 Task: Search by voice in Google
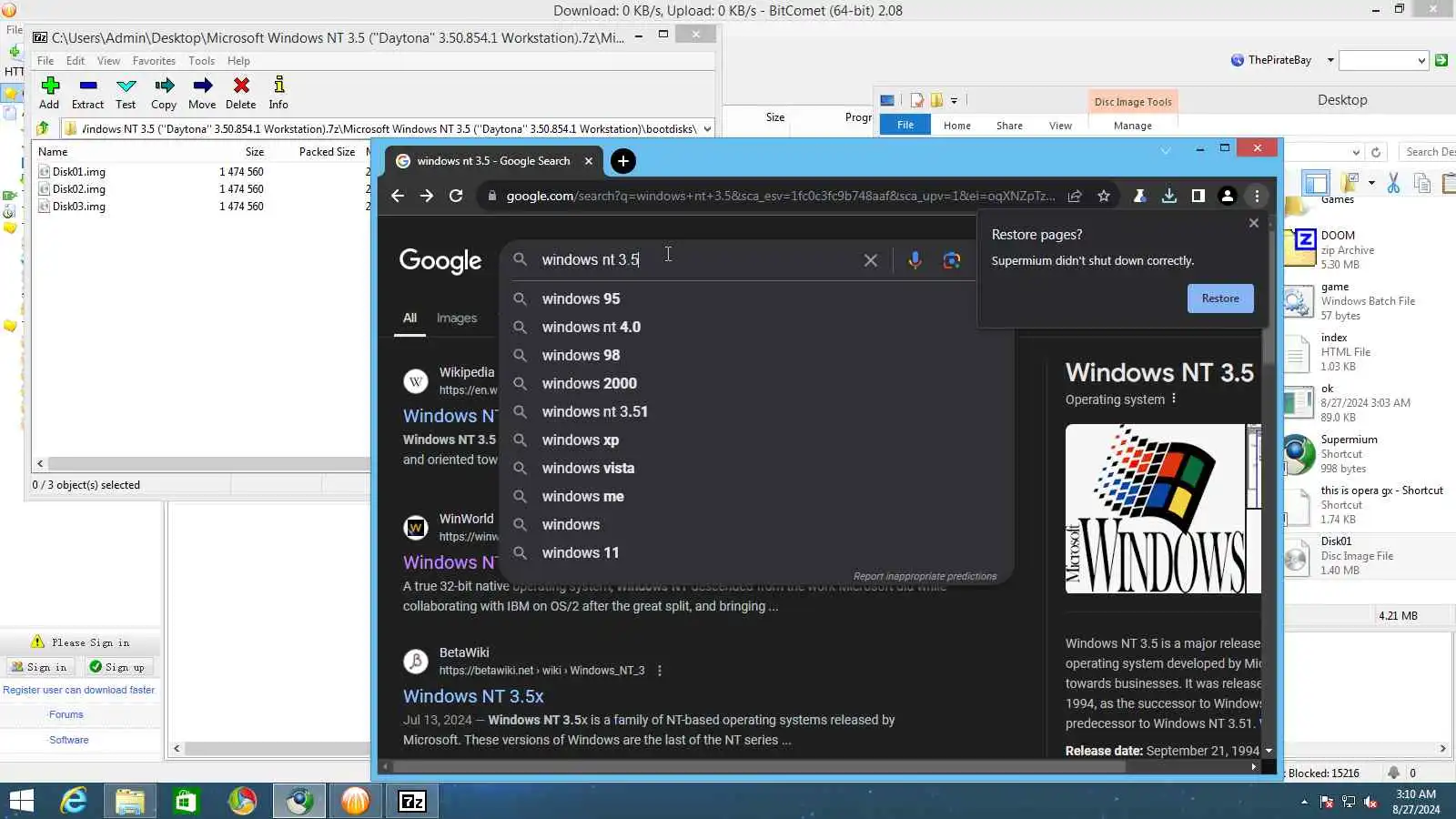[x=915, y=260]
